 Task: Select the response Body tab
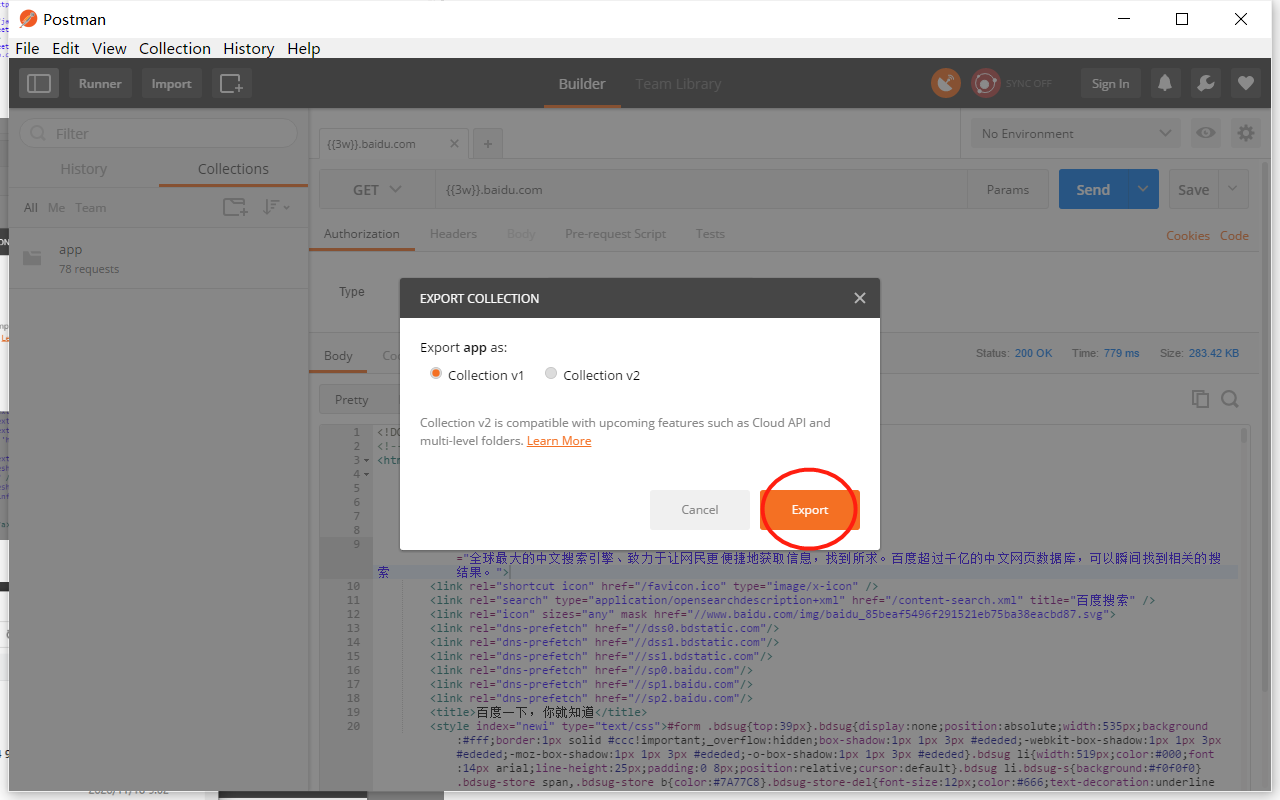click(x=338, y=355)
